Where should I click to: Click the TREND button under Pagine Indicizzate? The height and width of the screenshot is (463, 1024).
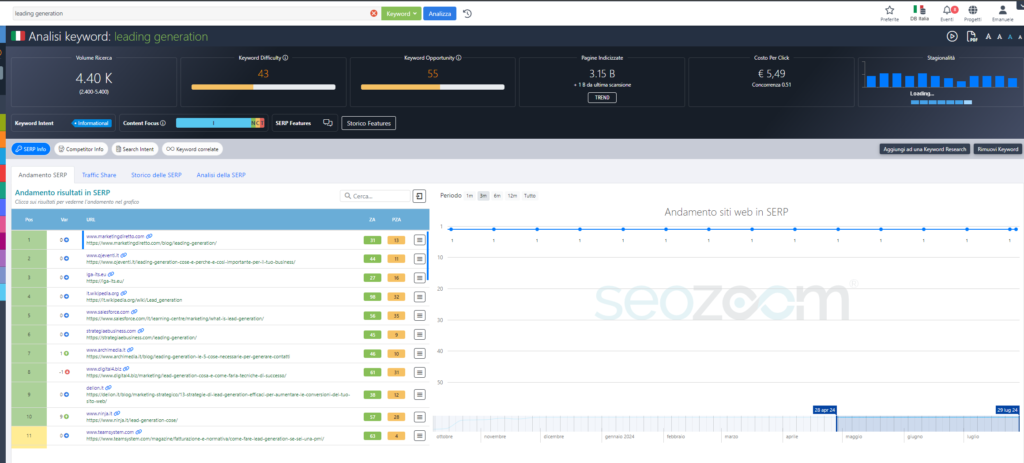pos(602,98)
